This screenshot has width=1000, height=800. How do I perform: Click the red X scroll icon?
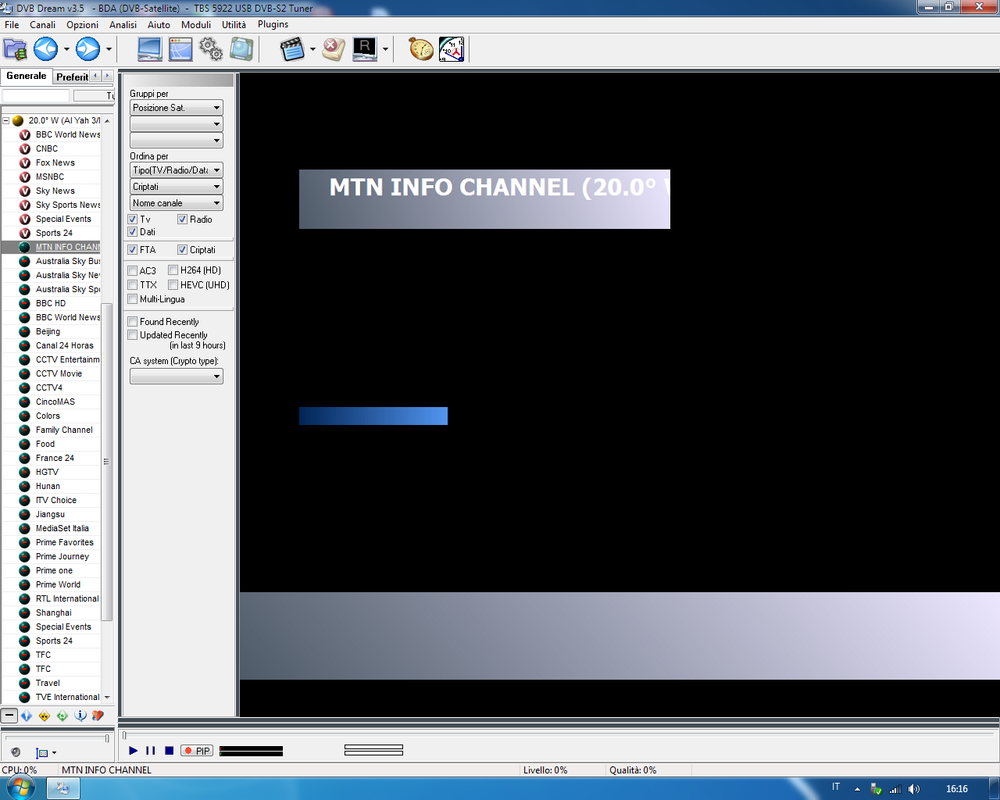coord(333,49)
